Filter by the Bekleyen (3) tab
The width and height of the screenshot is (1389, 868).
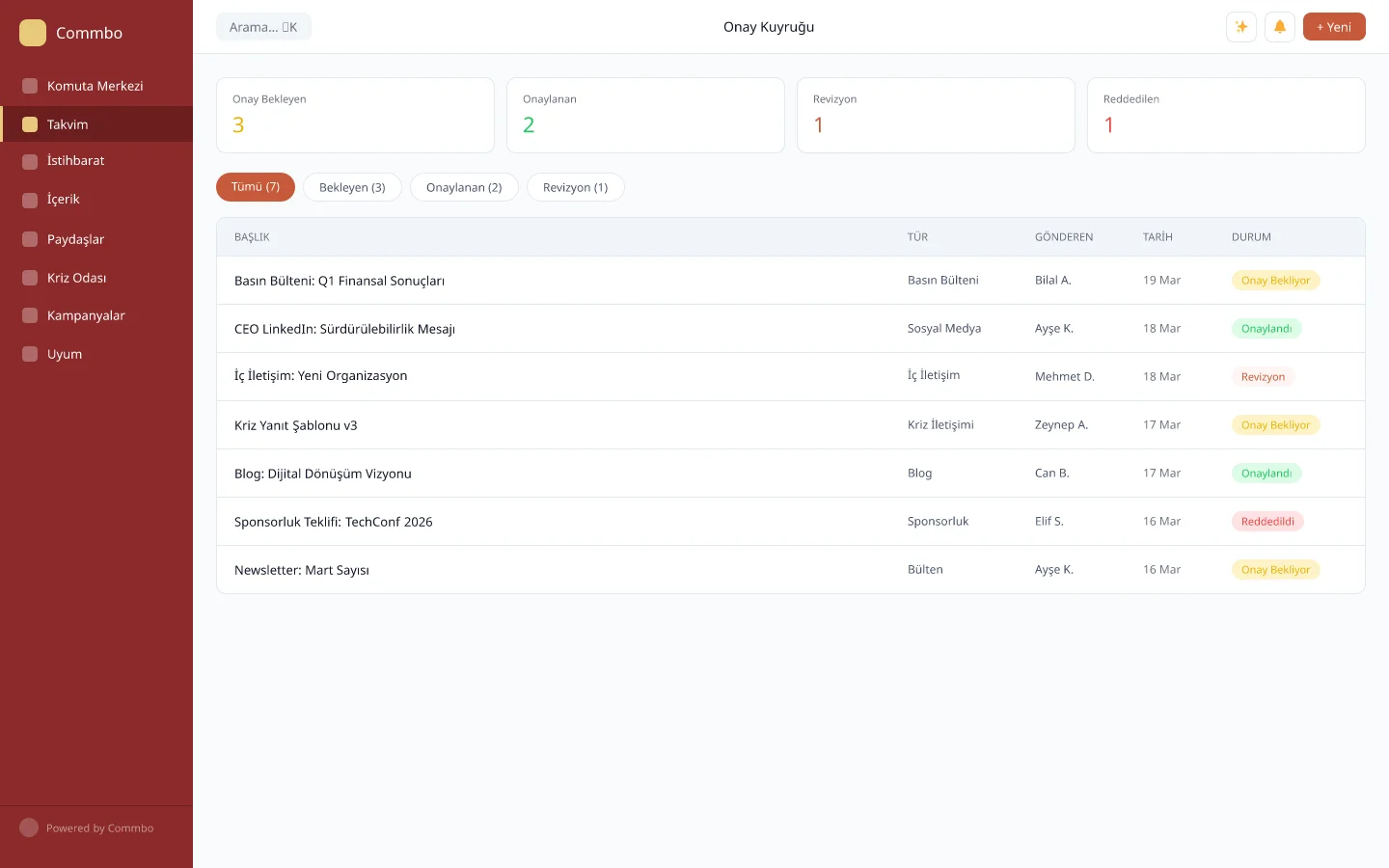[x=352, y=187]
